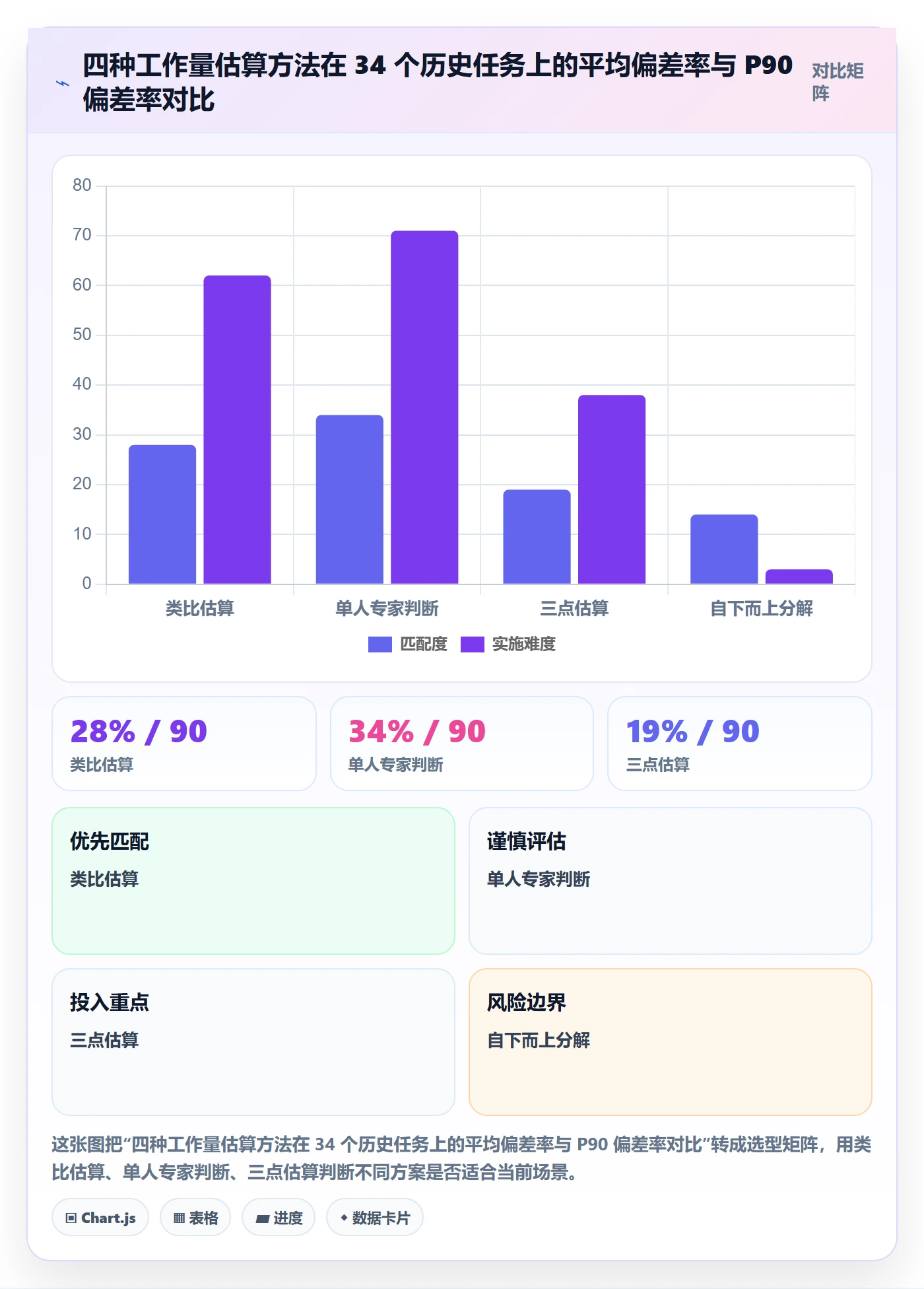Click the 数据卡片 tag chip

(x=375, y=1217)
